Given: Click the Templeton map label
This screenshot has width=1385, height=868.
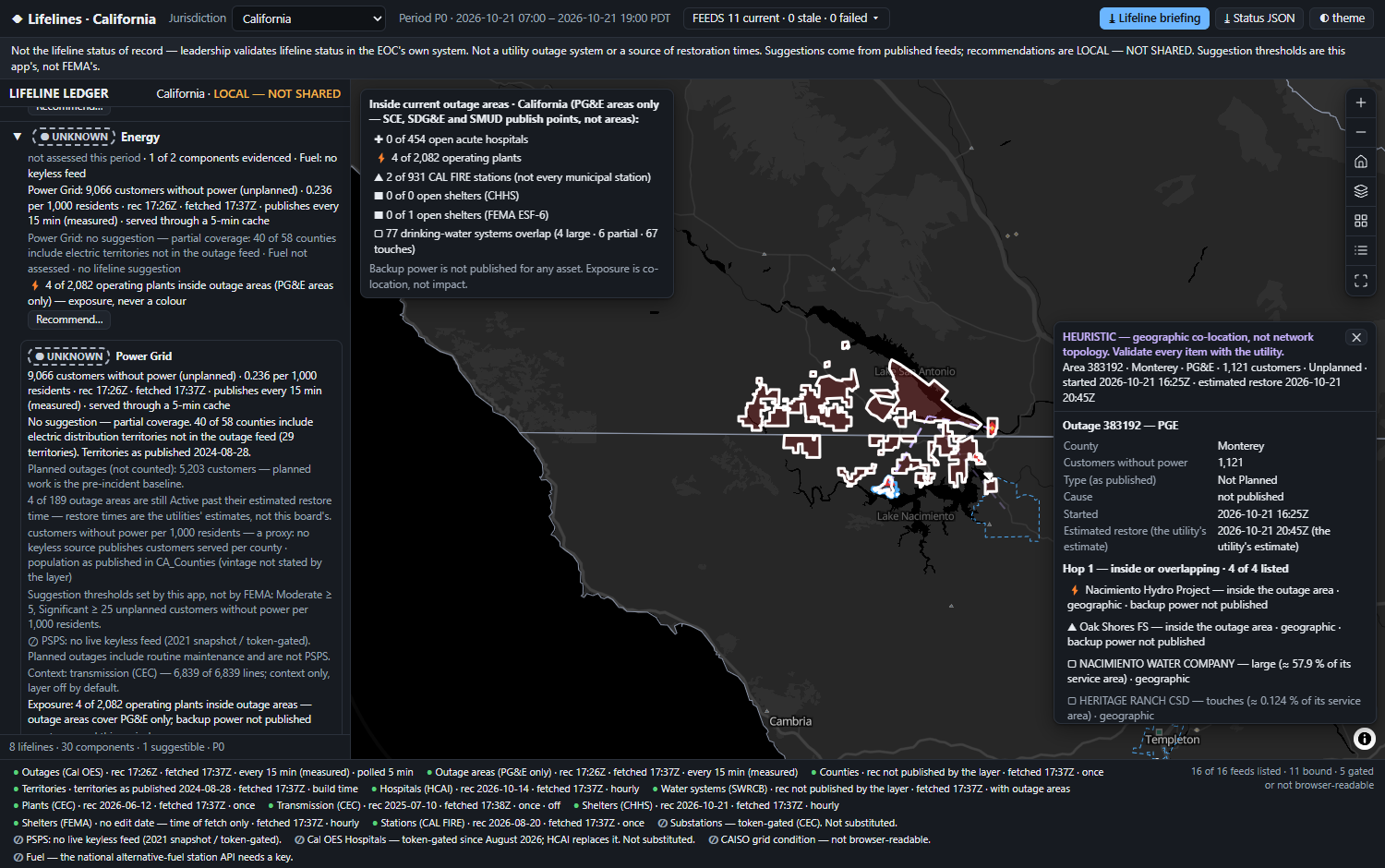Looking at the screenshot, I should point(1173,740).
